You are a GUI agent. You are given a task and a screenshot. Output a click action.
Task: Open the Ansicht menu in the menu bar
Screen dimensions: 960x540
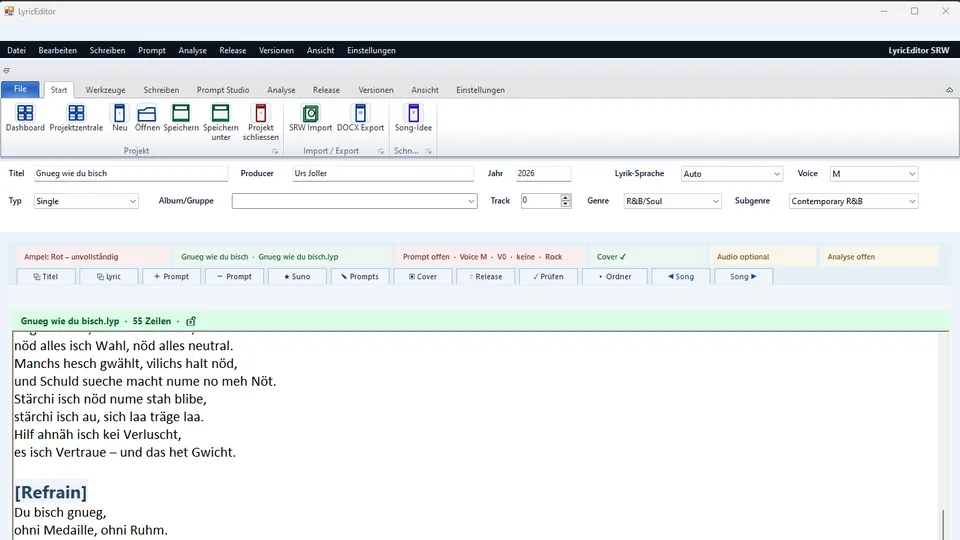click(x=320, y=50)
